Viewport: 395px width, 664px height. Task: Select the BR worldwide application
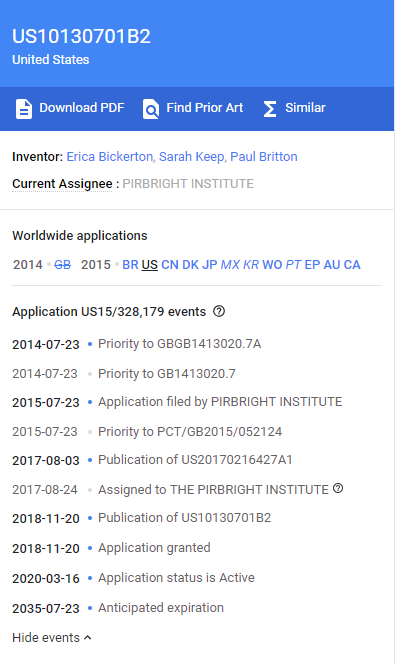pyautogui.click(x=130, y=265)
